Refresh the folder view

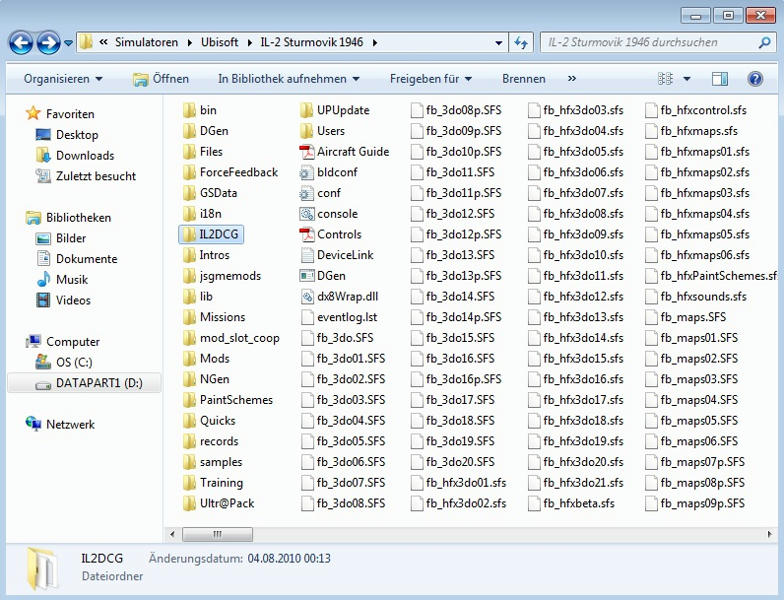521,43
